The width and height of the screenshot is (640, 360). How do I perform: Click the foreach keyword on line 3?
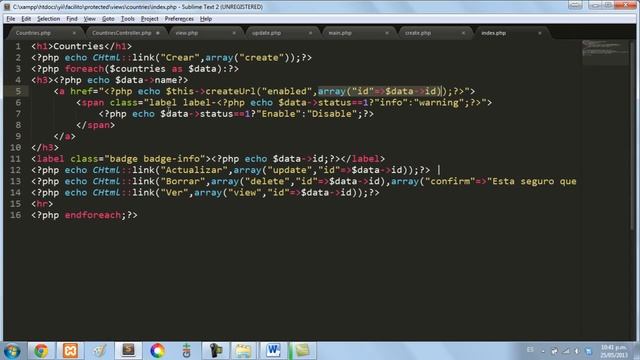coord(84,69)
